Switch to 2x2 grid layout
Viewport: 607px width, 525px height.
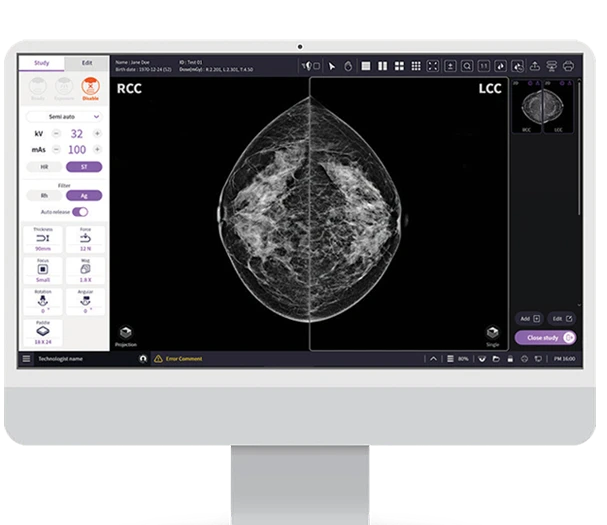coord(399,66)
